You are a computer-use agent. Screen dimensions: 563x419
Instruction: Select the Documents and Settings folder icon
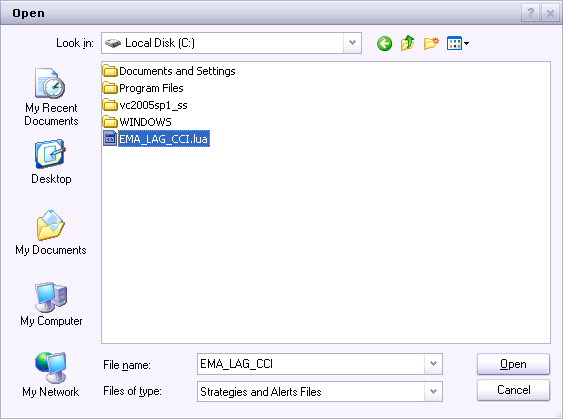[x=110, y=71]
